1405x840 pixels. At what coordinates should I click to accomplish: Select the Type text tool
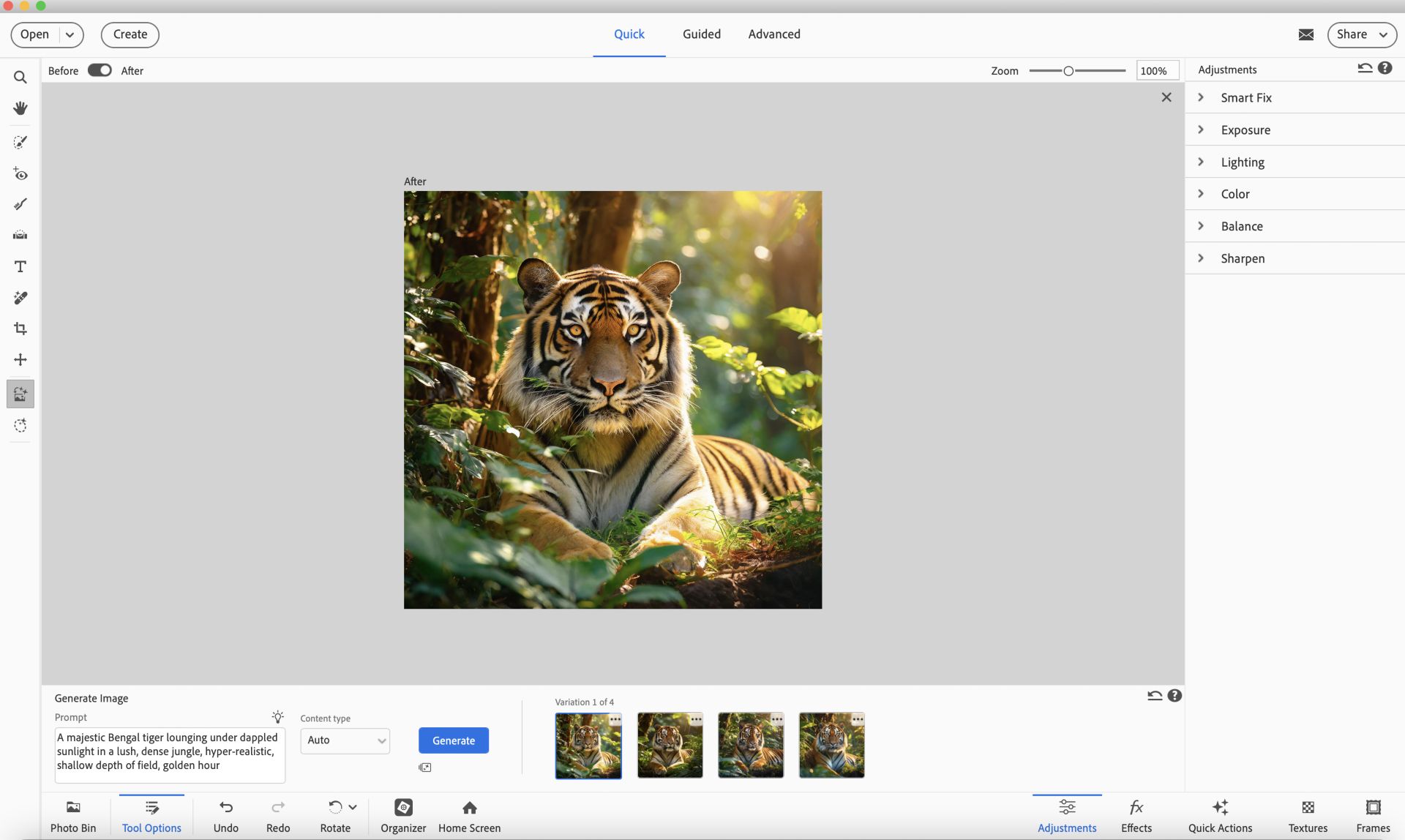pyautogui.click(x=20, y=266)
